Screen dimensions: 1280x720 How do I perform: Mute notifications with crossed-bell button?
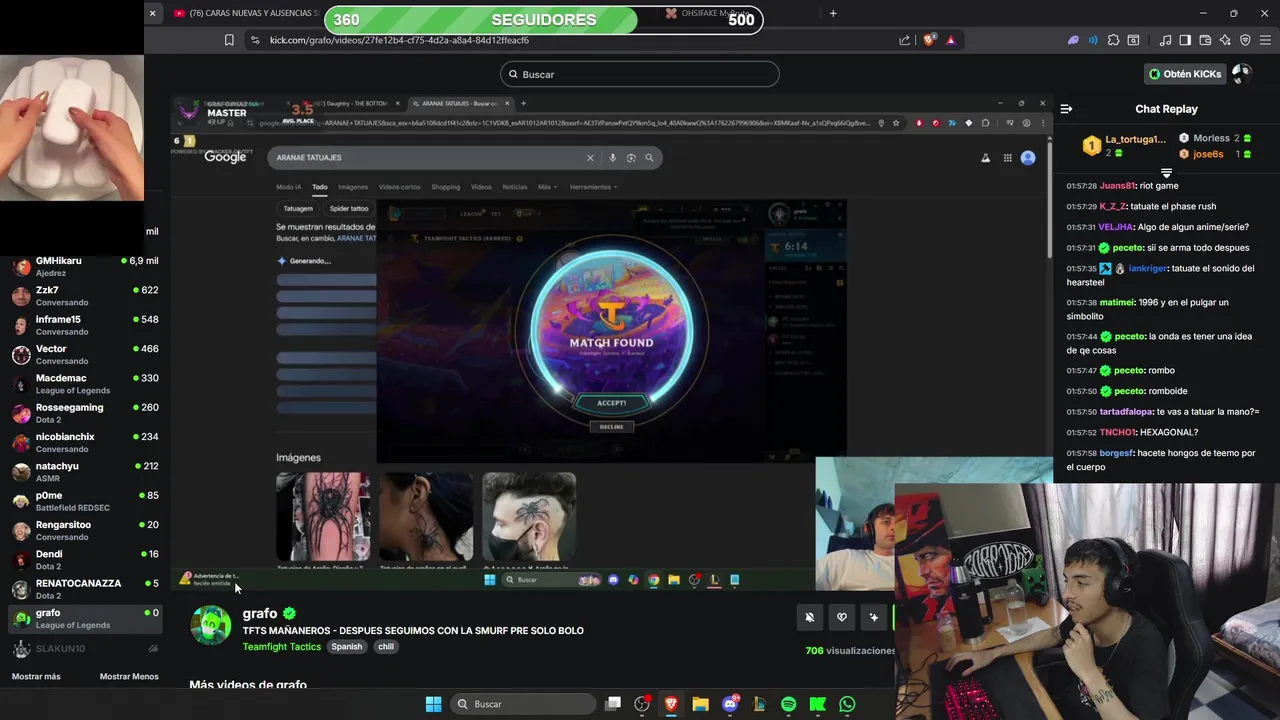pyautogui.click(x=810, y=617)
